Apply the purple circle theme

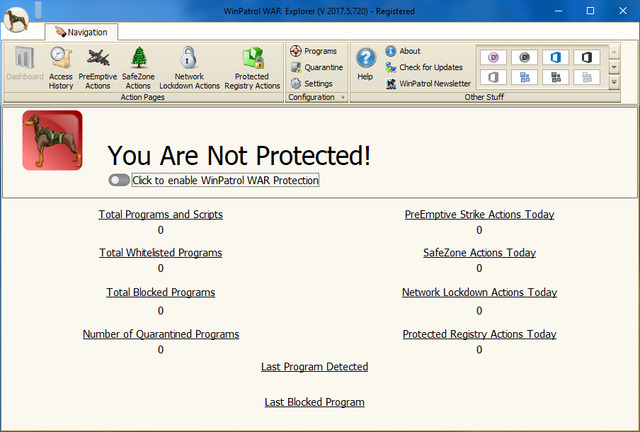tap(493, 58)
